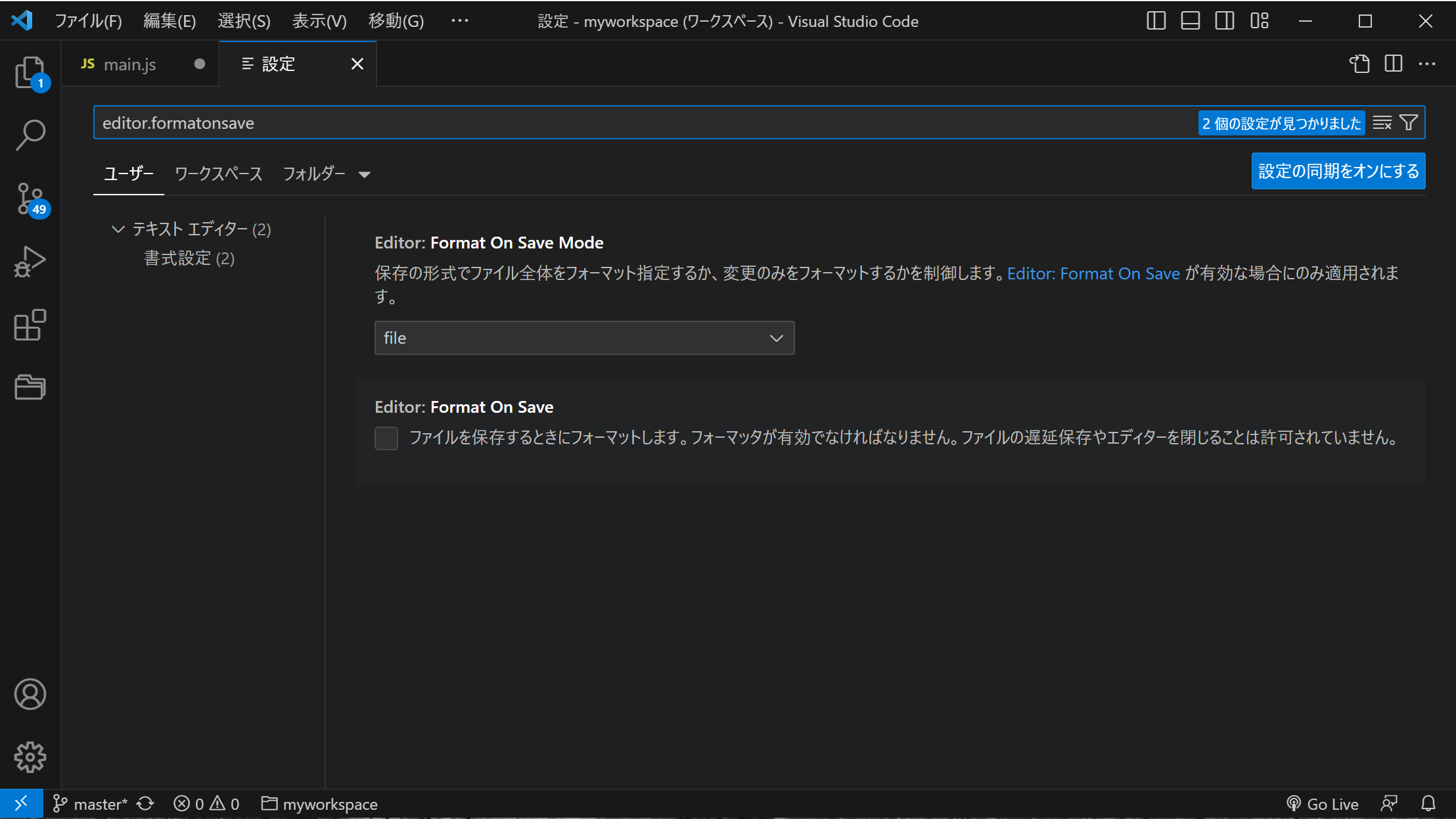
Task: Close the Settings editor tab
Action: point(357,64)
